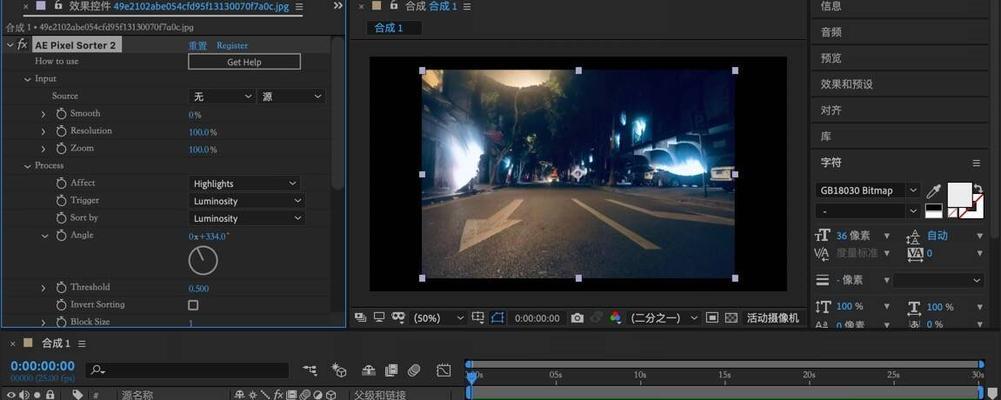Click the lock column header icon
The image size is (1001, 400).
(50, 395)
